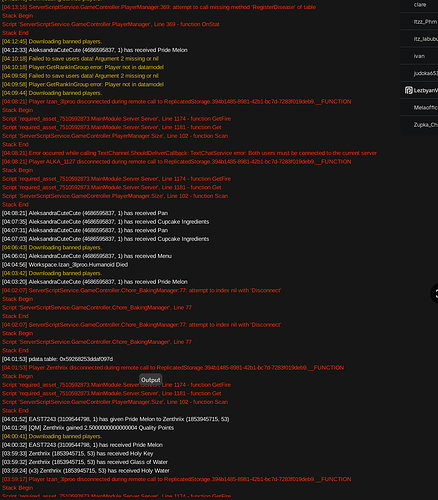Click the 04:10:18 GetRankInGroup error line

[x=83, y=67]
